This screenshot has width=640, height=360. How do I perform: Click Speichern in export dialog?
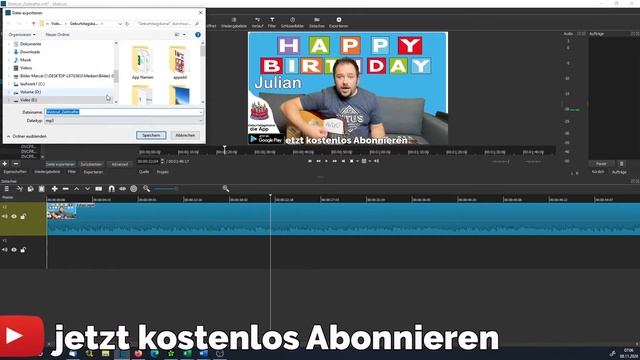(151, 135)
